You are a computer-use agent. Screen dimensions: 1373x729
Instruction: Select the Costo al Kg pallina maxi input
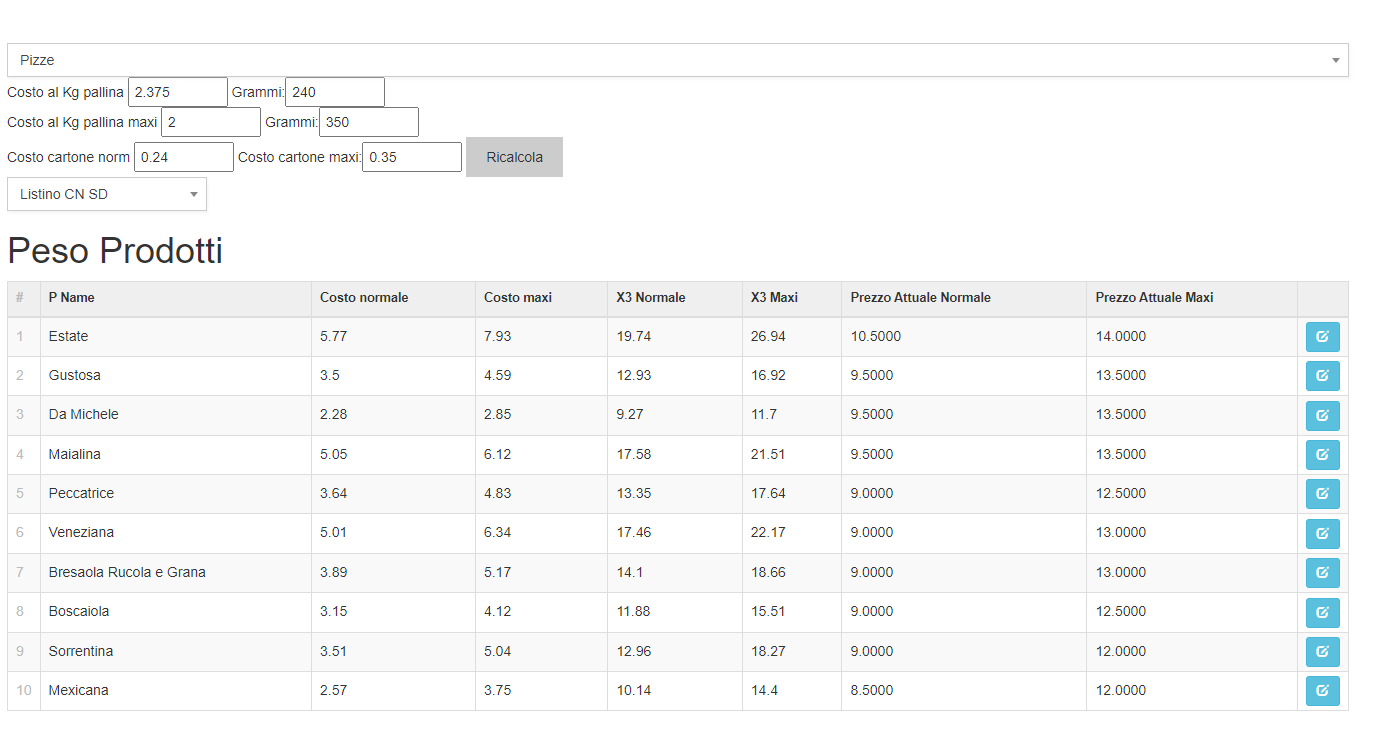(x=210, y=122)
